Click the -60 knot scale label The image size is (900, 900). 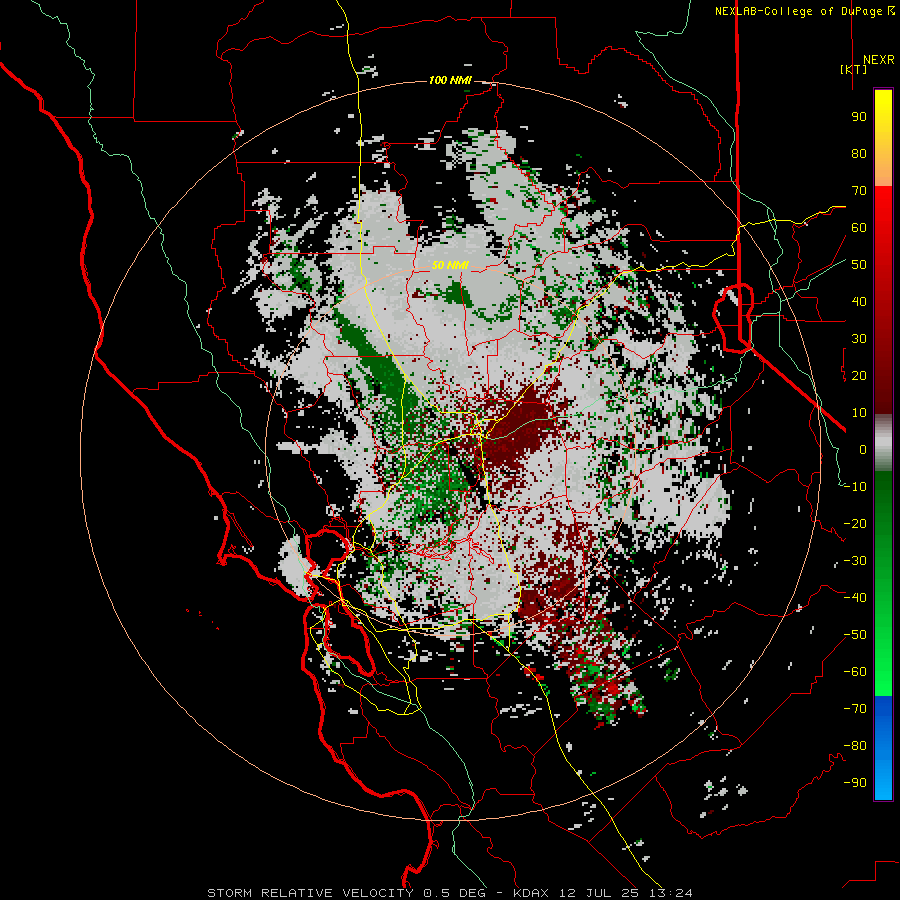[855, 672]
